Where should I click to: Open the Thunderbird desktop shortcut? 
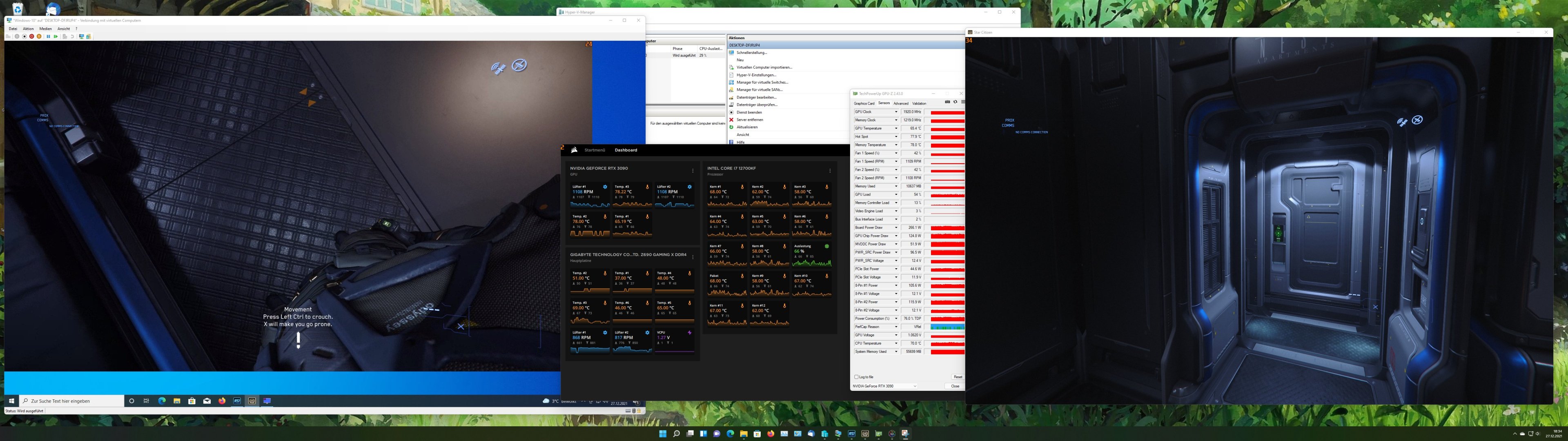point(53,9)
